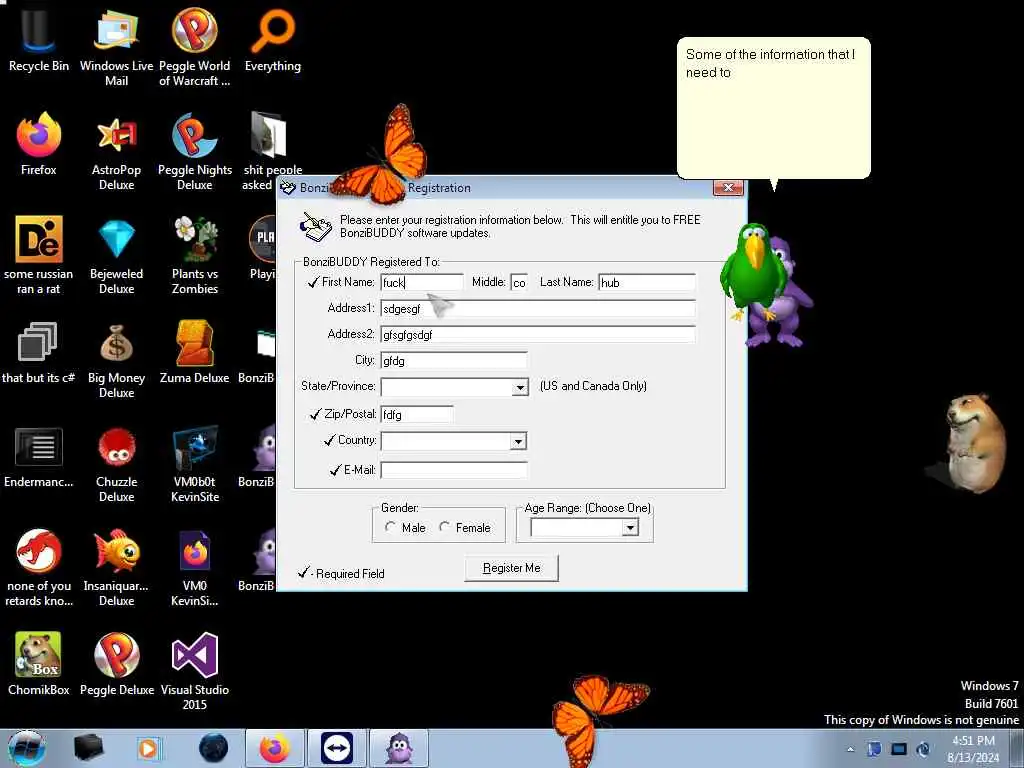Focus the empty E-Mail field
1024x768 pixels.
click(454, 470)
